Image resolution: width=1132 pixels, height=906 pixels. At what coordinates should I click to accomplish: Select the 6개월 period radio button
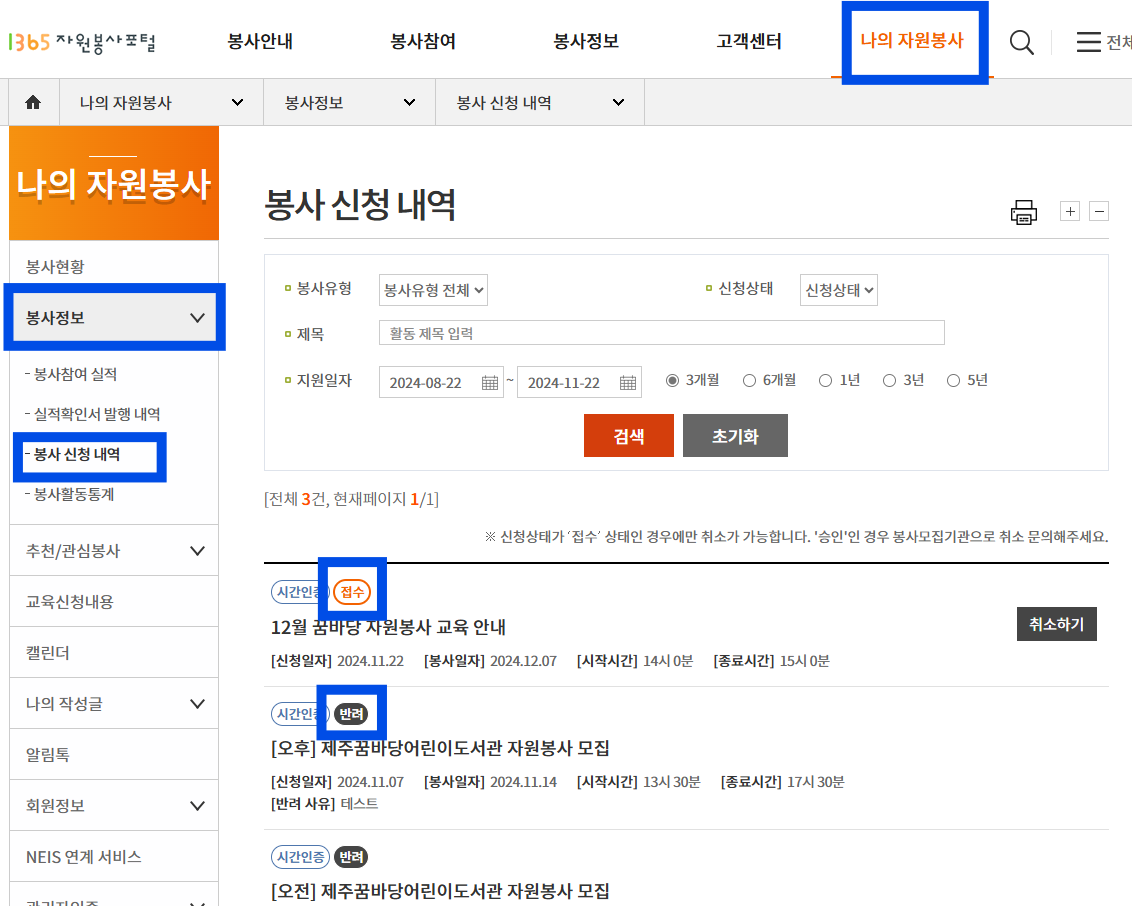tap(749, 380)
